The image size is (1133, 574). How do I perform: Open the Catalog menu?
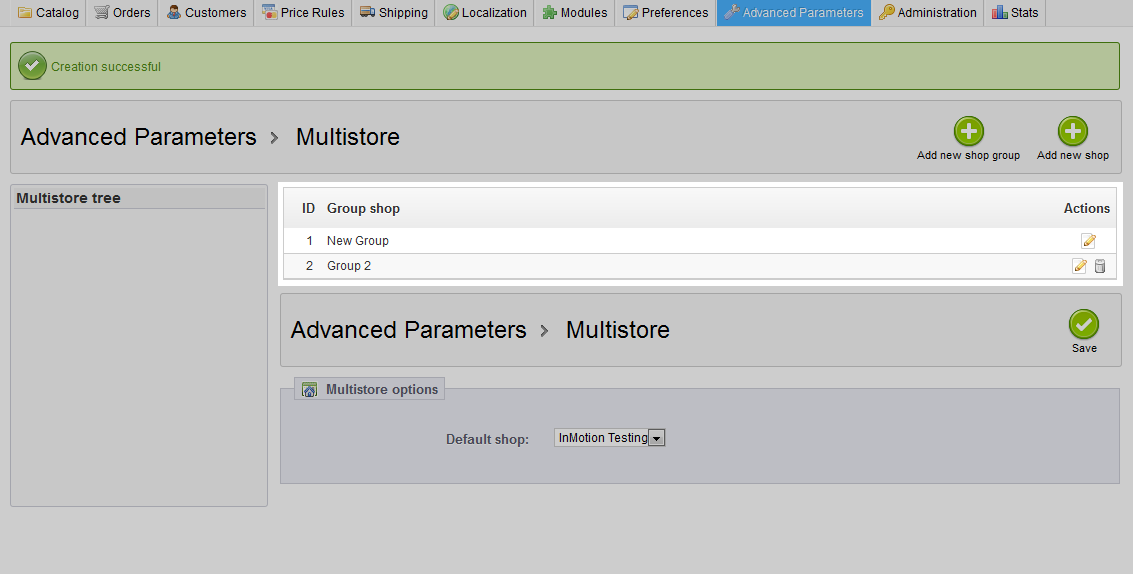(x=48, y=12)
